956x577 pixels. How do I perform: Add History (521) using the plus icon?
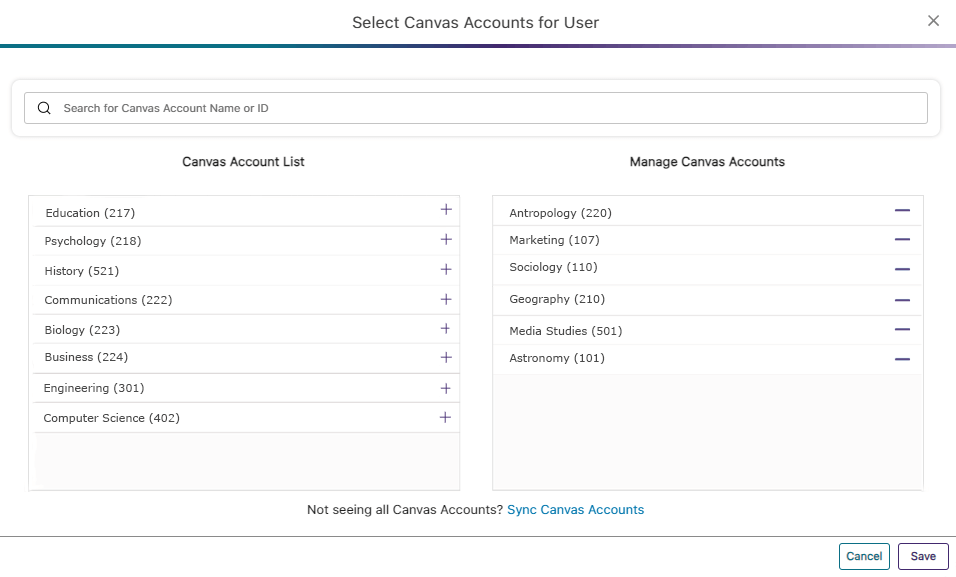446,269
